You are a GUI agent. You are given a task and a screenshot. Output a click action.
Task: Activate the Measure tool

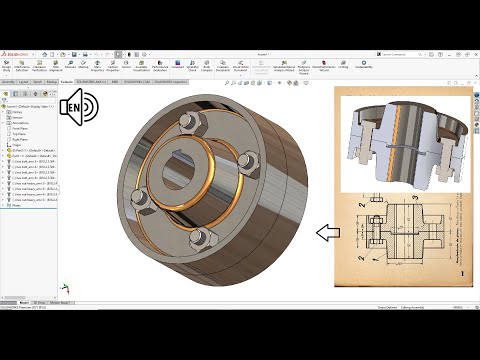click(70, 65)
